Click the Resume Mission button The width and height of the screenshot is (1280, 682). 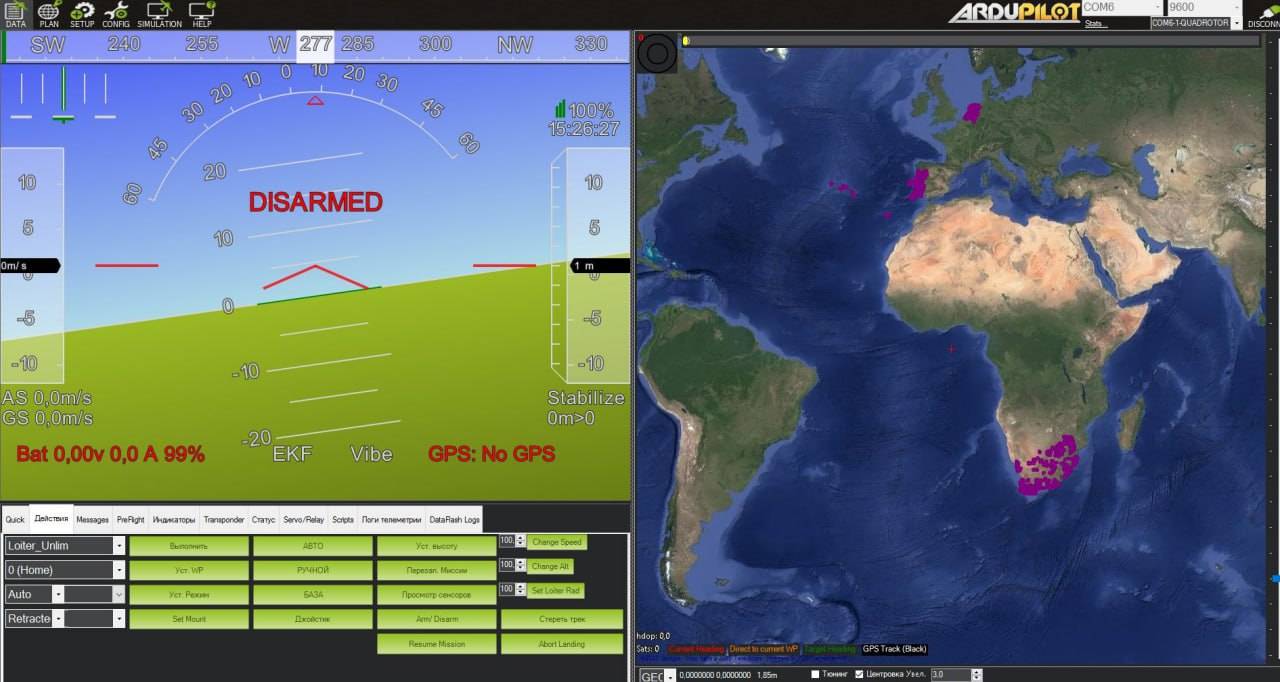pos(437,644)
